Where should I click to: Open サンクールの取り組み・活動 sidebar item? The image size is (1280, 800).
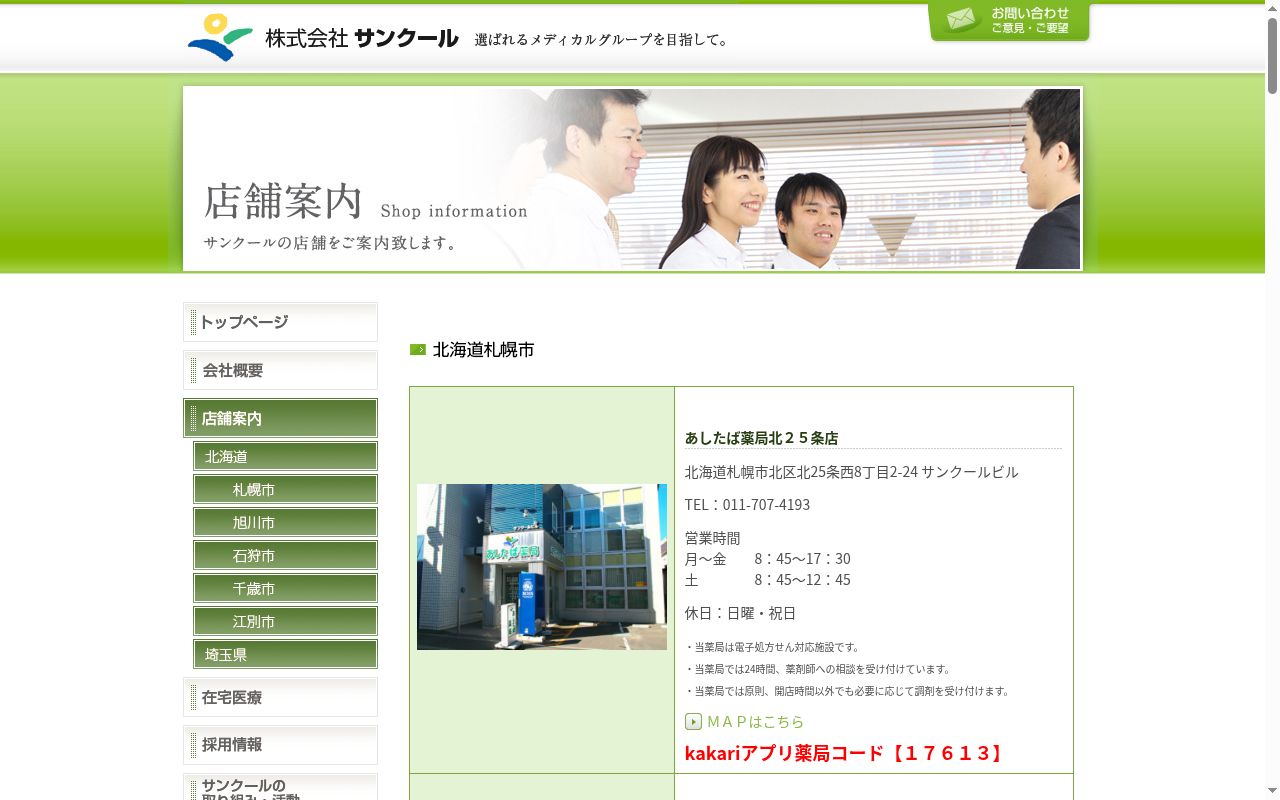point(280,787)
